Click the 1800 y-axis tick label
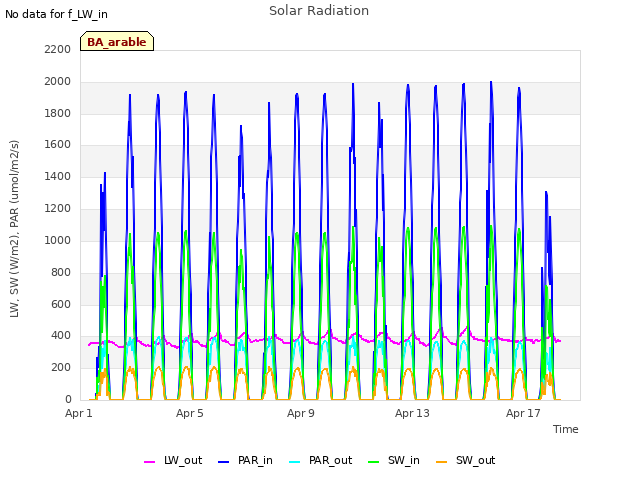 coord(58,113)
